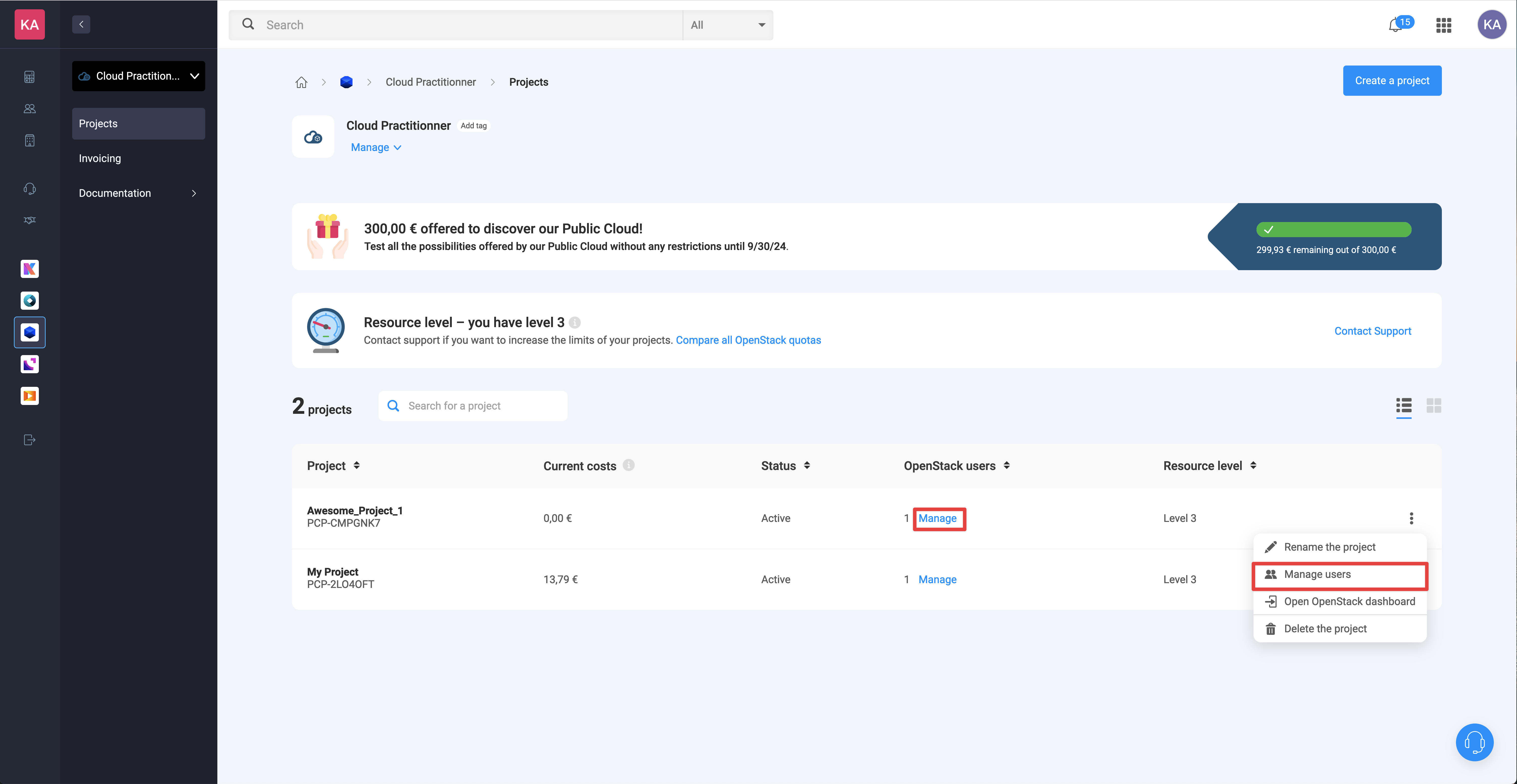This screenshot has height=784, width=1517.
Task: Open the orange play product icon
Action: point(30,396)
